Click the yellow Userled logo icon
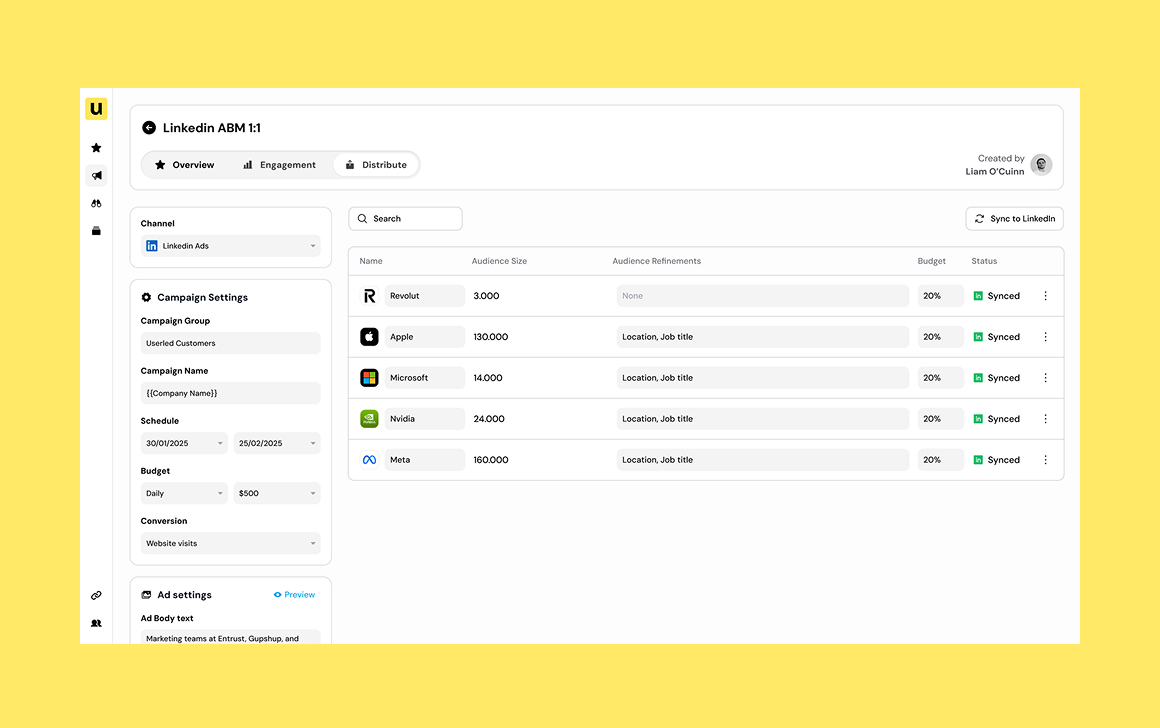 [x=96, y=109]
